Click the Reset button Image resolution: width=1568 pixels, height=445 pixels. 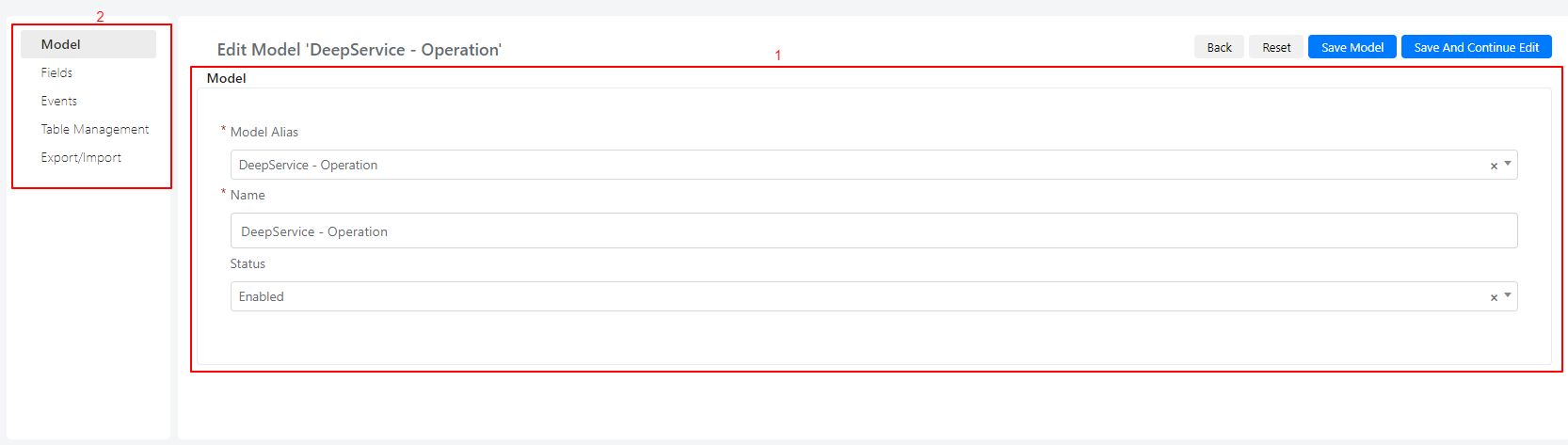pos(1276,47)
